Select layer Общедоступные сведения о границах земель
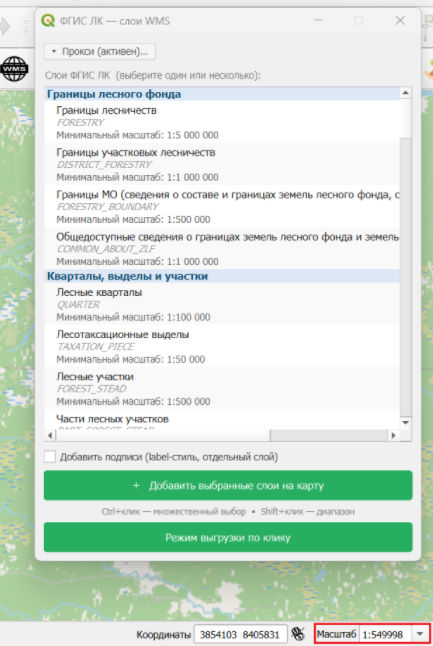 pos(222,249)
